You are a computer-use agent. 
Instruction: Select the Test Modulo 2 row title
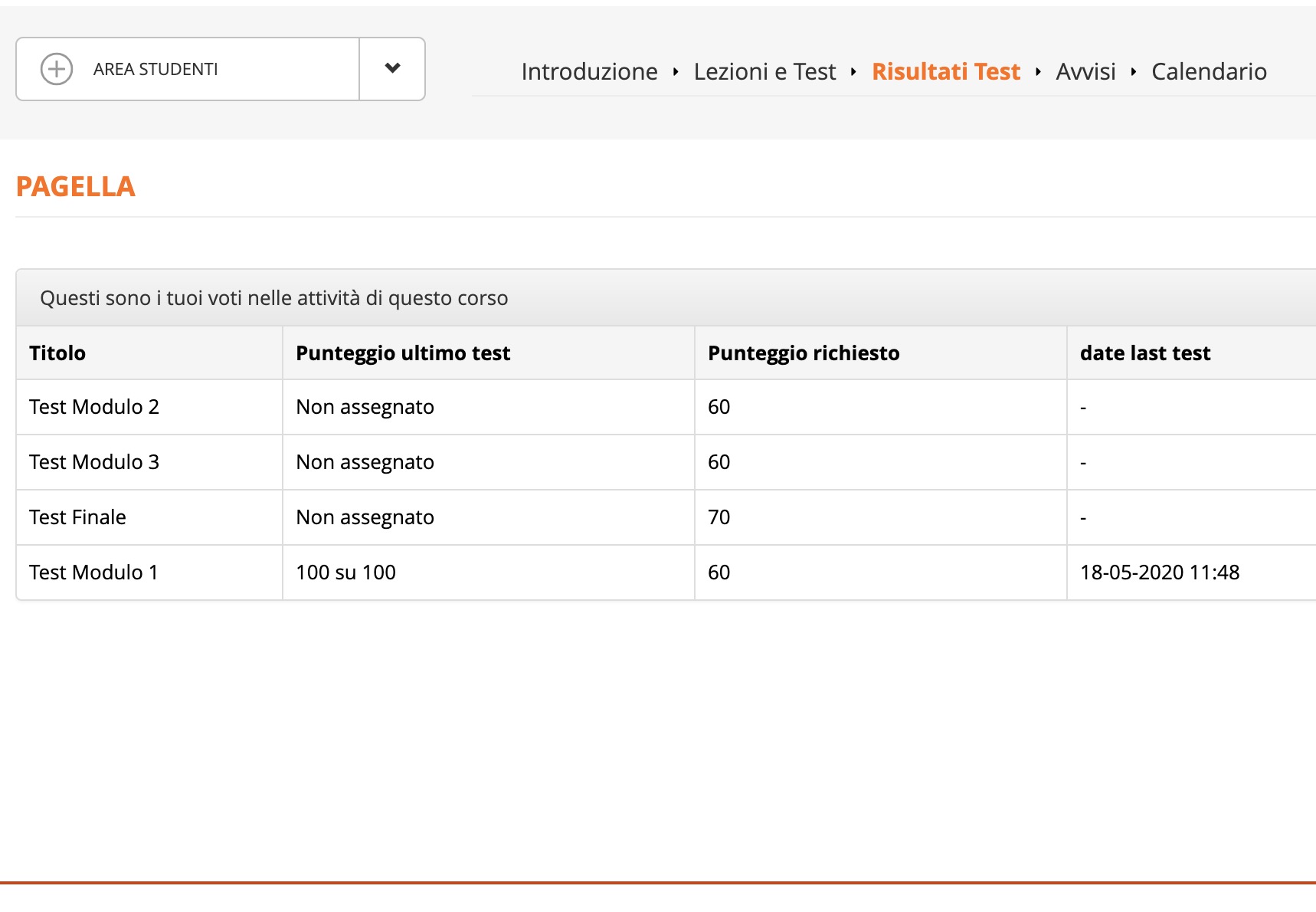[94, 407]
